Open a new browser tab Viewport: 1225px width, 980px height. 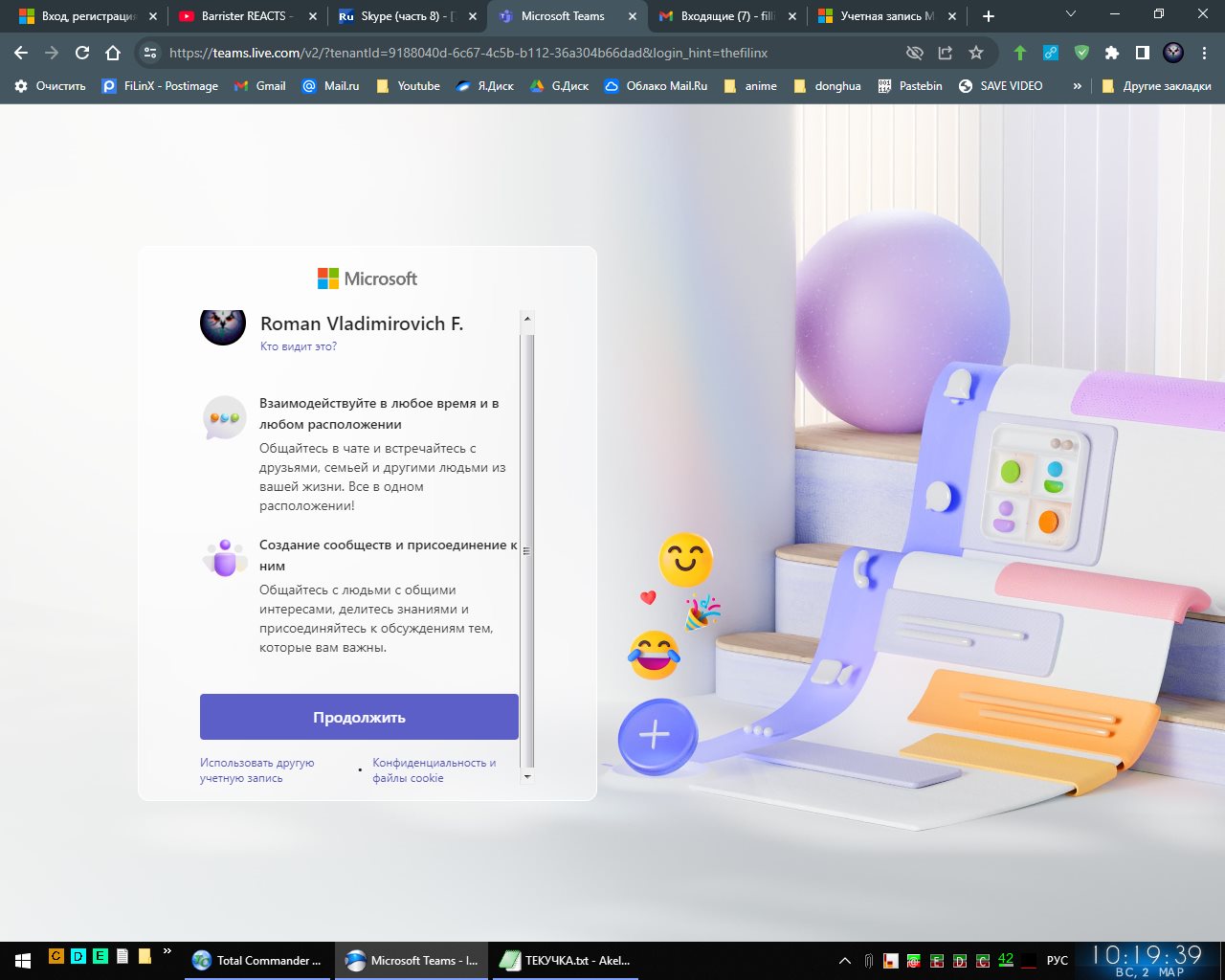(989, 16)
